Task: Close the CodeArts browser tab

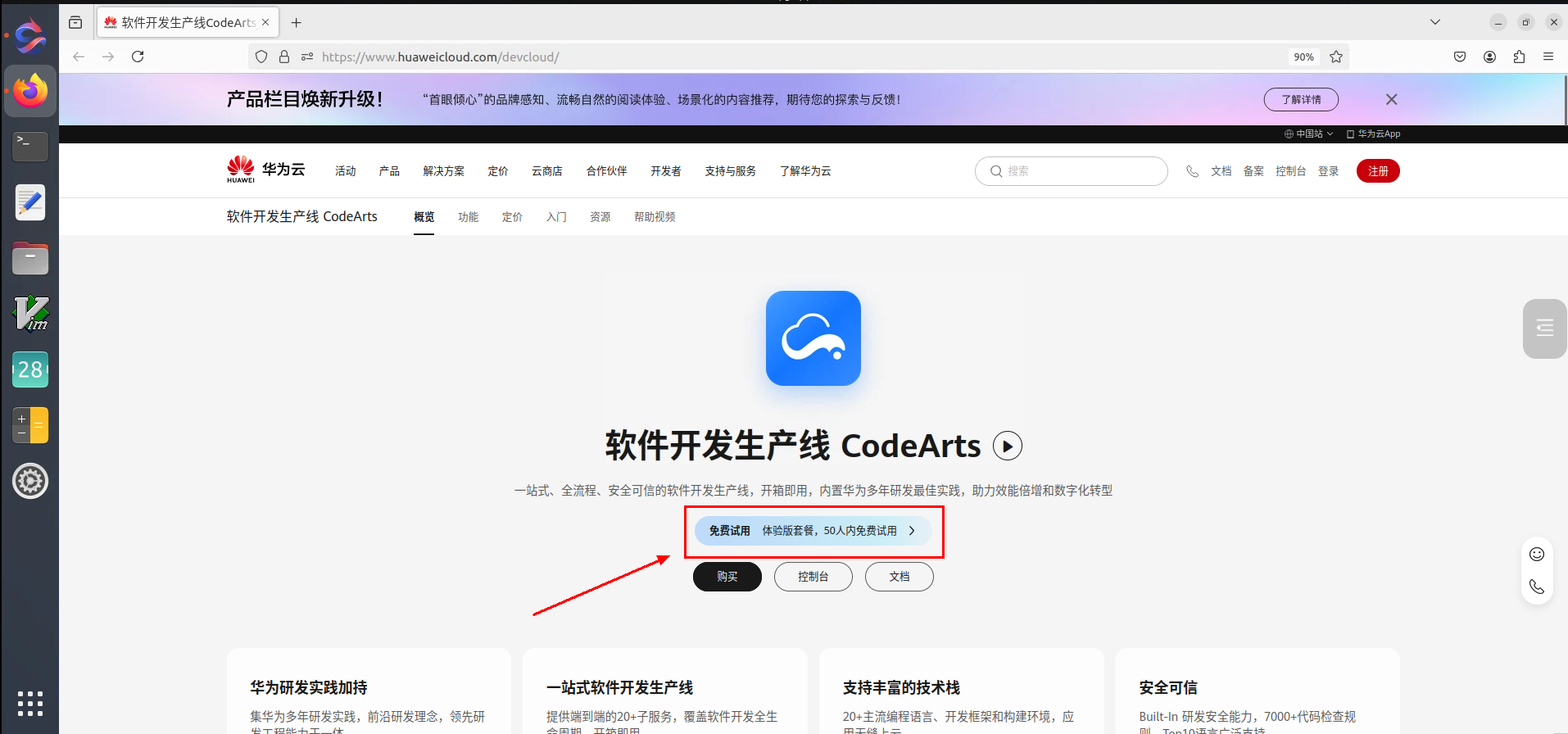Action: (x=265, y=22)
